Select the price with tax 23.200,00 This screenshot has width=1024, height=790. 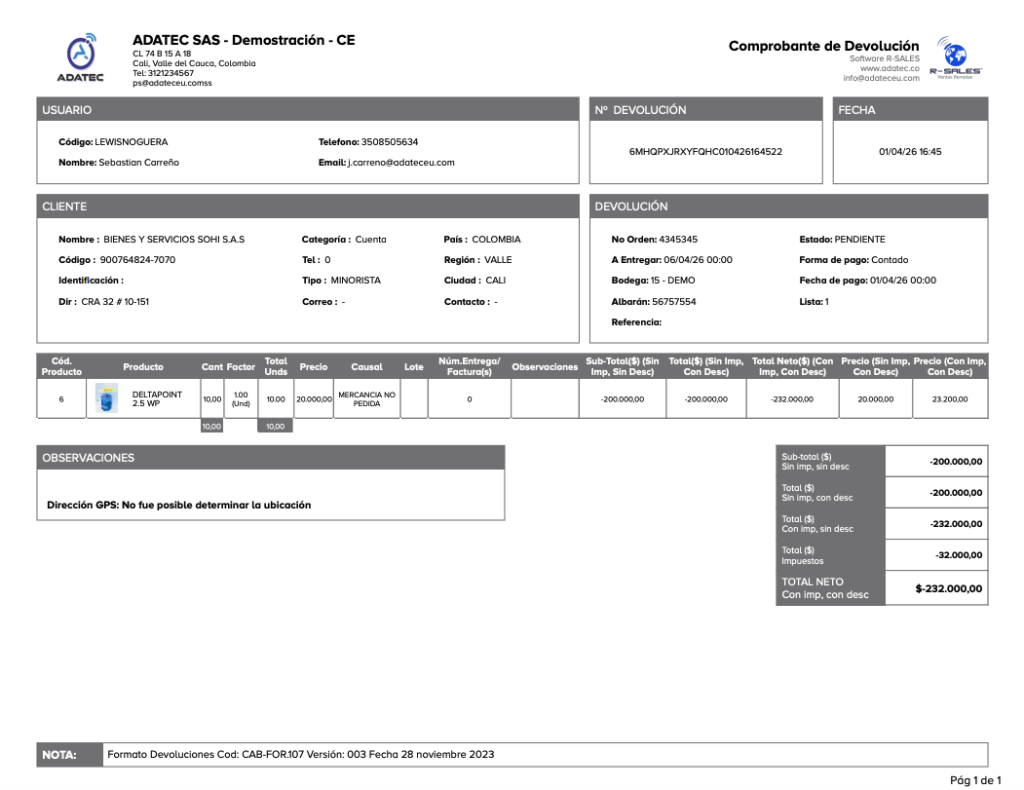tap(950, 399)
